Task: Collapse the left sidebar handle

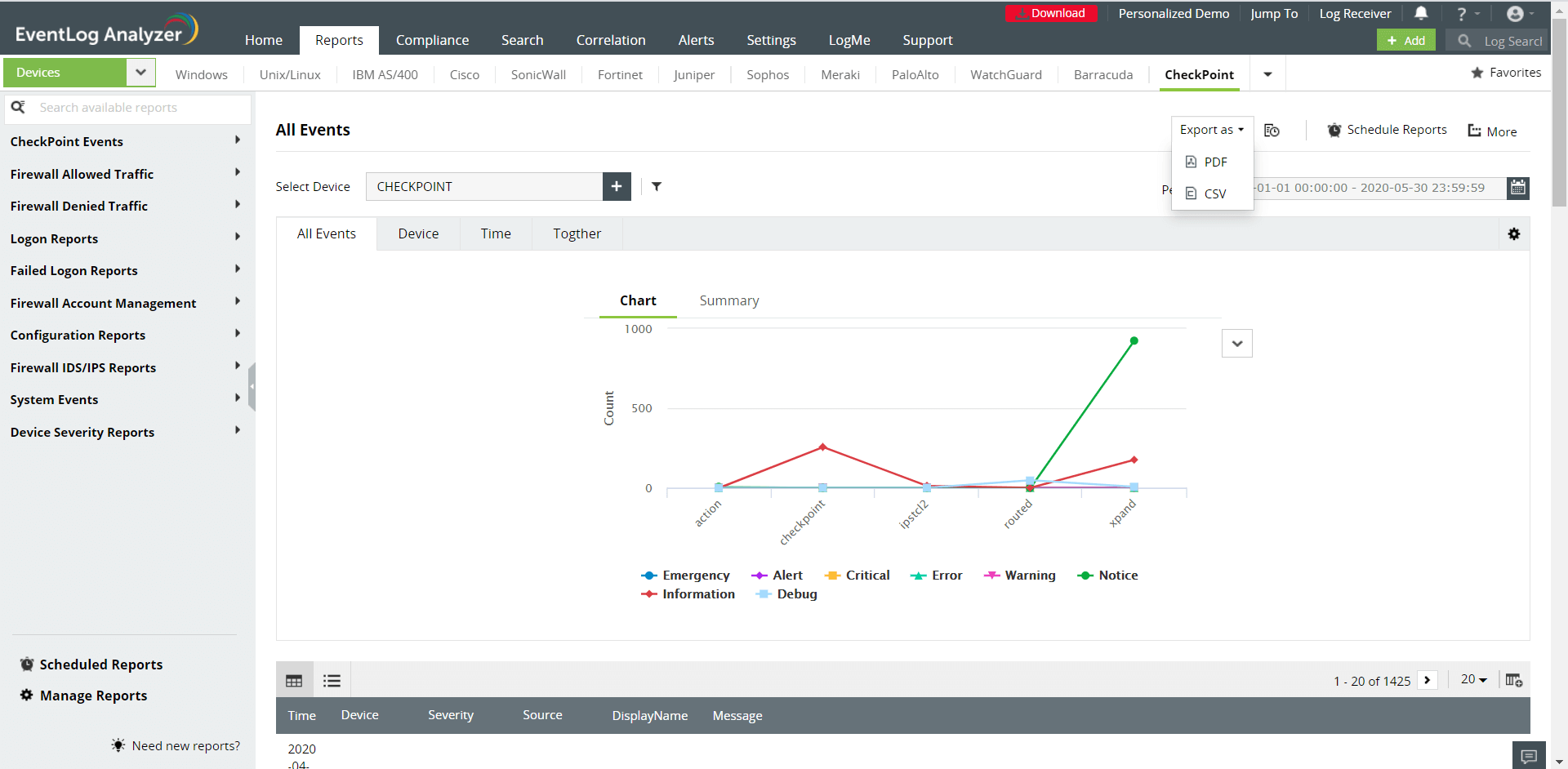Action: pyautogui.click(x=252, y=386)
